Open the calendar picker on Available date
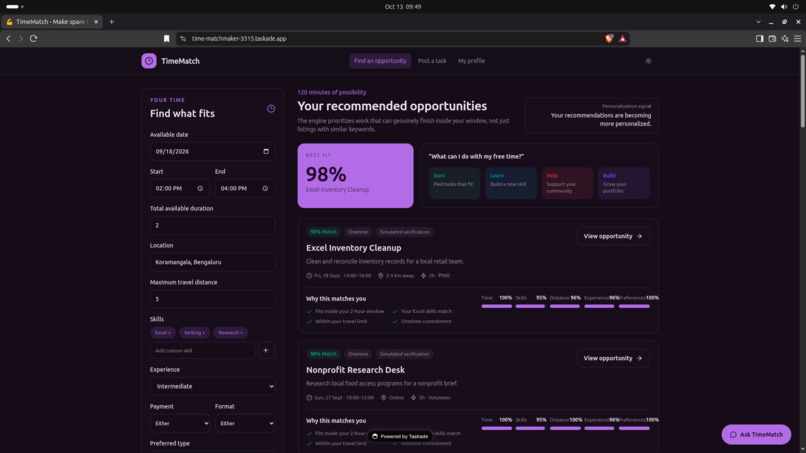The image size is (806, 453). (x=266, y=151)
